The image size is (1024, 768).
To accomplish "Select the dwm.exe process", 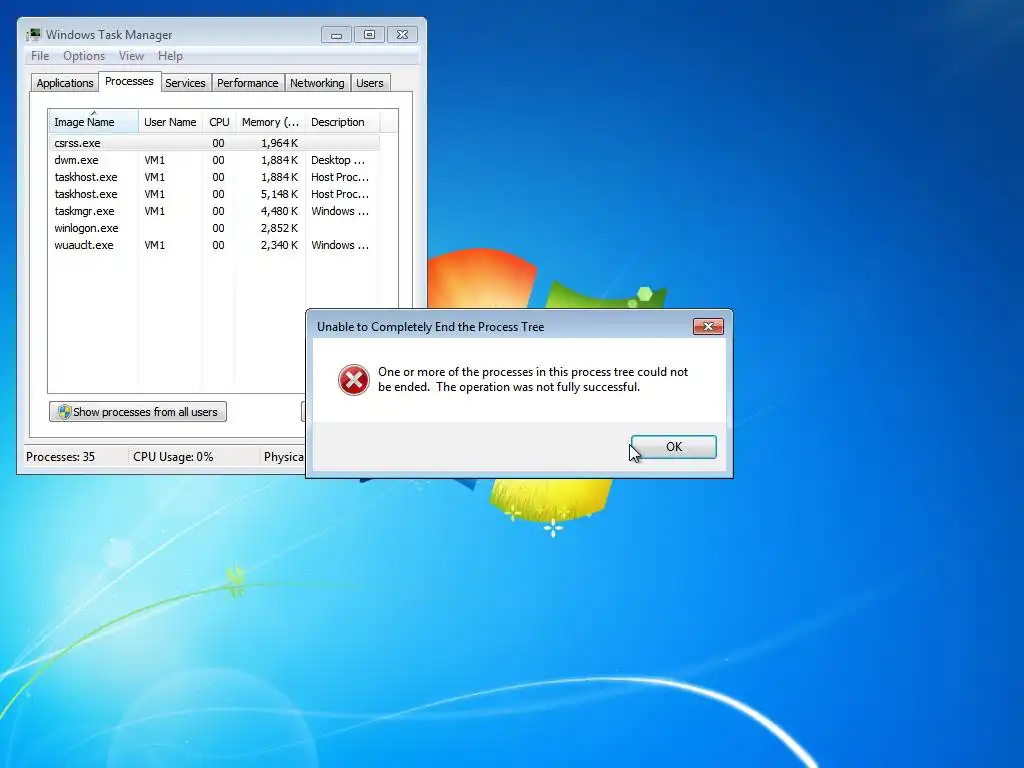I will (x=214, y=160).
